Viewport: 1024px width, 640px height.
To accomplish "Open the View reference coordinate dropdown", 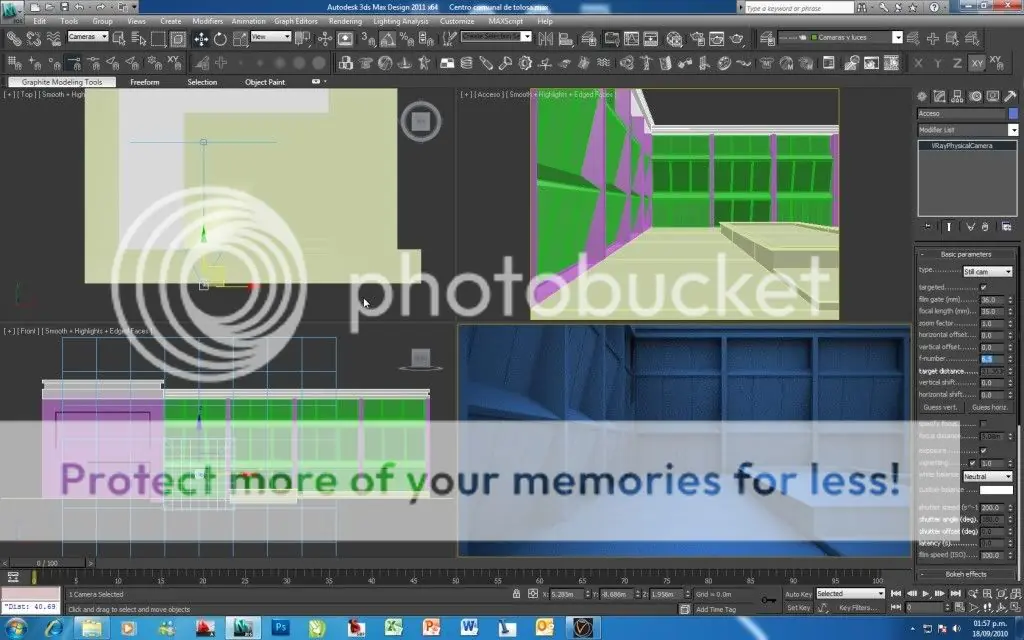I will [x=270, y=37].
